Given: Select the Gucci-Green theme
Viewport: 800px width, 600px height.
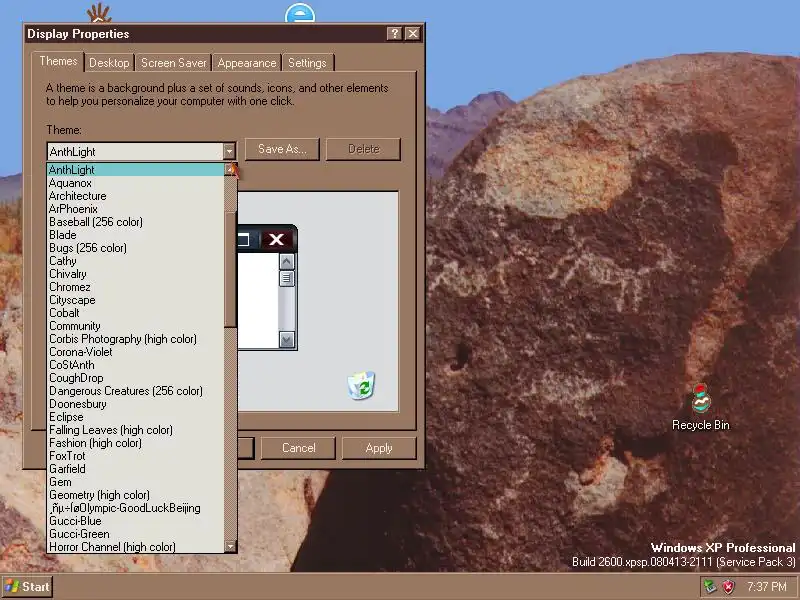Looking at the screenshot, I should (136, 534).
